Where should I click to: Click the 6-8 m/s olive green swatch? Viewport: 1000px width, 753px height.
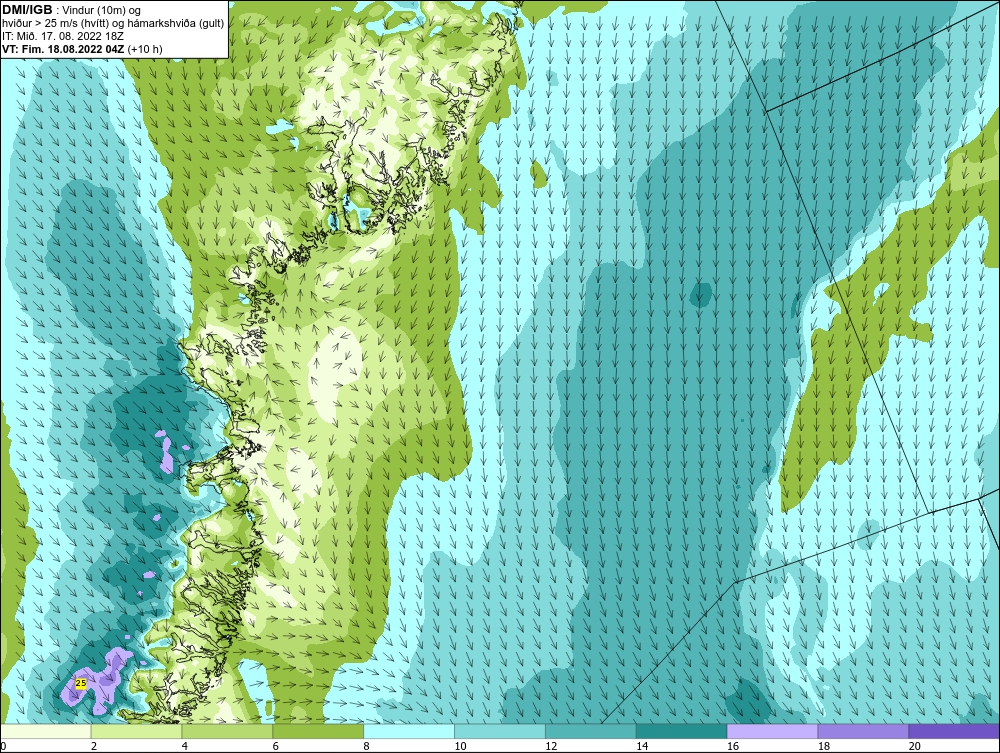pos(318,731)
